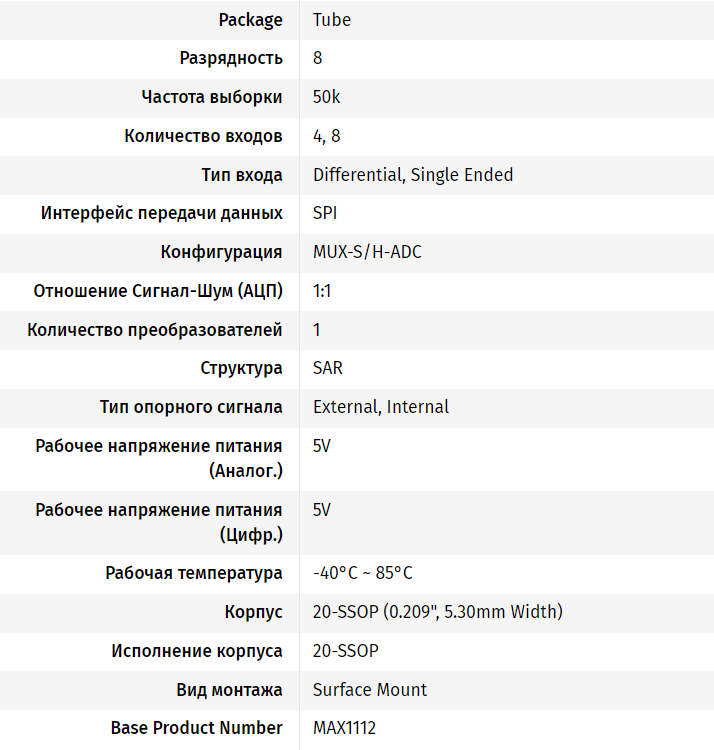The width and height of the screenshot is (714, 750).
Task: Select the -40°C ~ 85°C temperature value
Action: click(x=363, y=573)
